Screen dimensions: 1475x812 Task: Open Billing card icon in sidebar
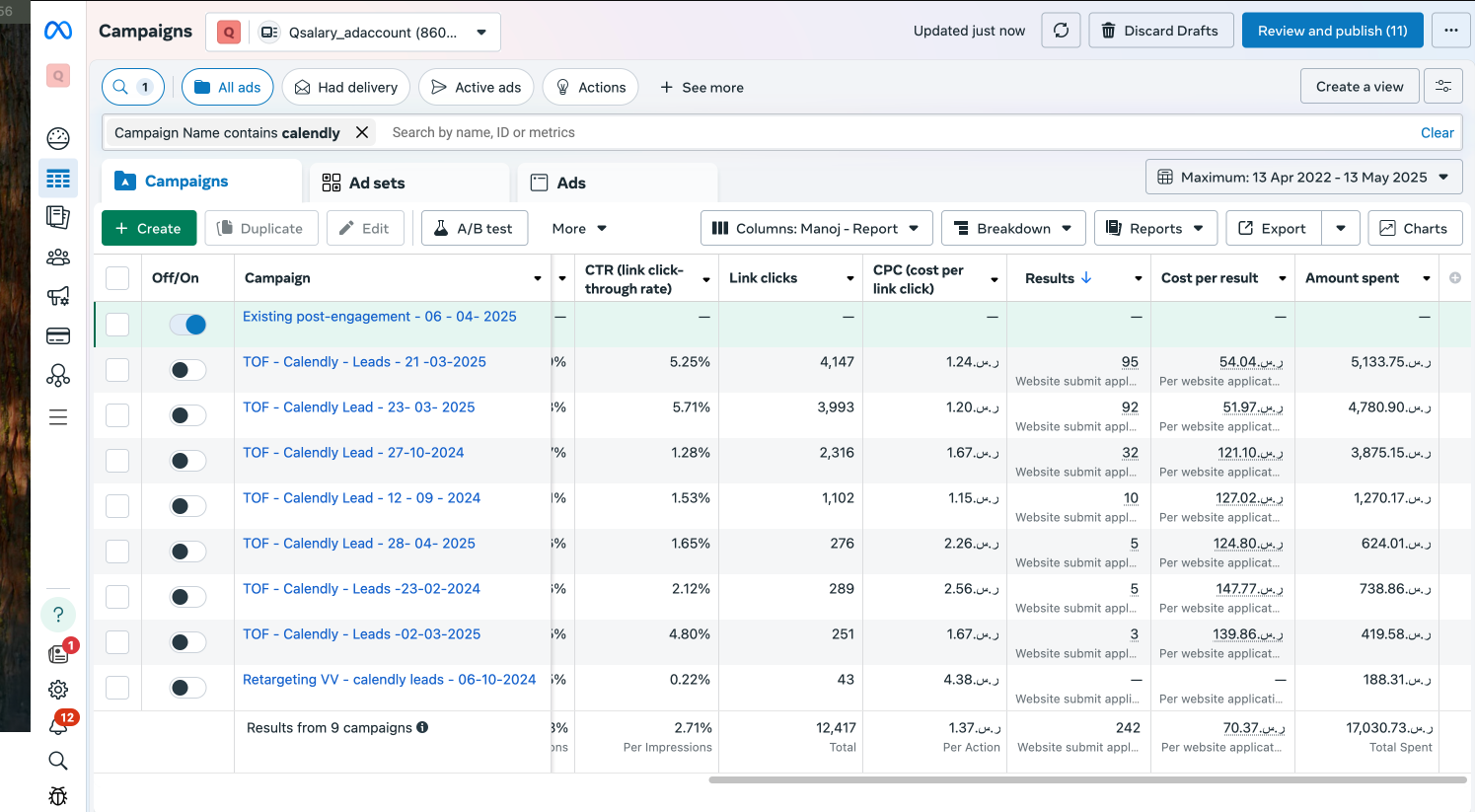coord(58,336)
